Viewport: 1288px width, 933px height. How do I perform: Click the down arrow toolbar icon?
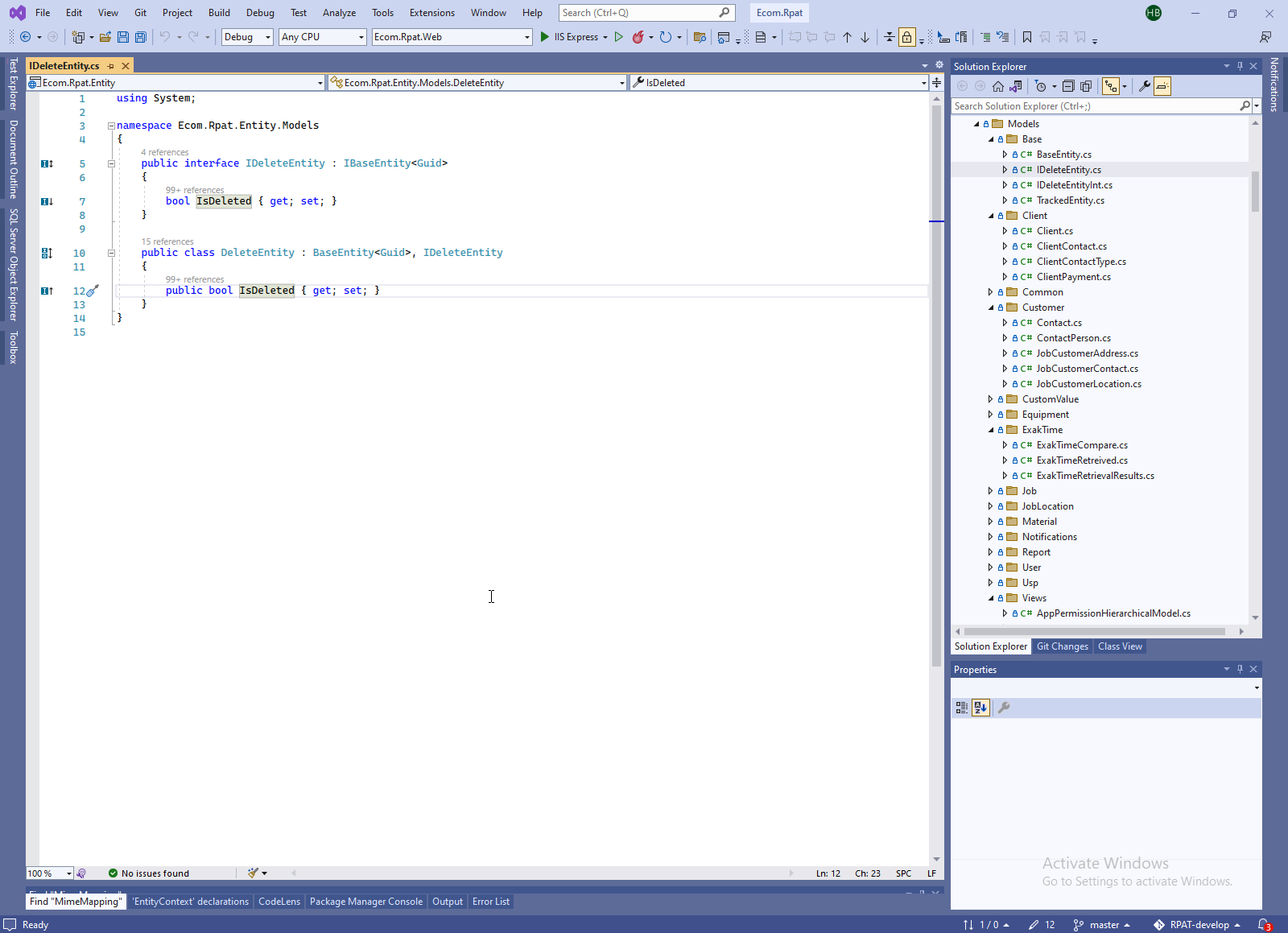(865, 37)
